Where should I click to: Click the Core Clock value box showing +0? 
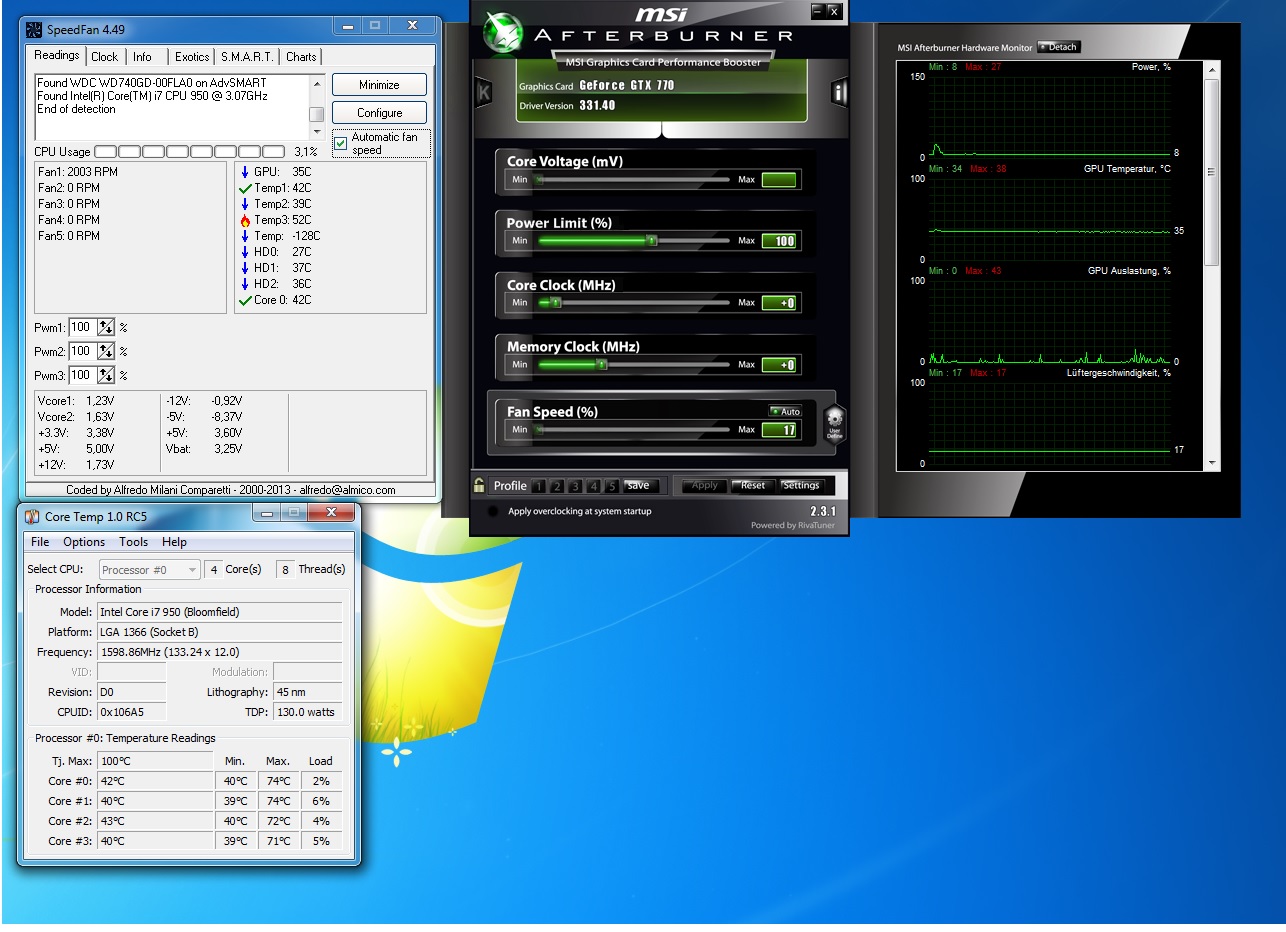tap(779, 303)
